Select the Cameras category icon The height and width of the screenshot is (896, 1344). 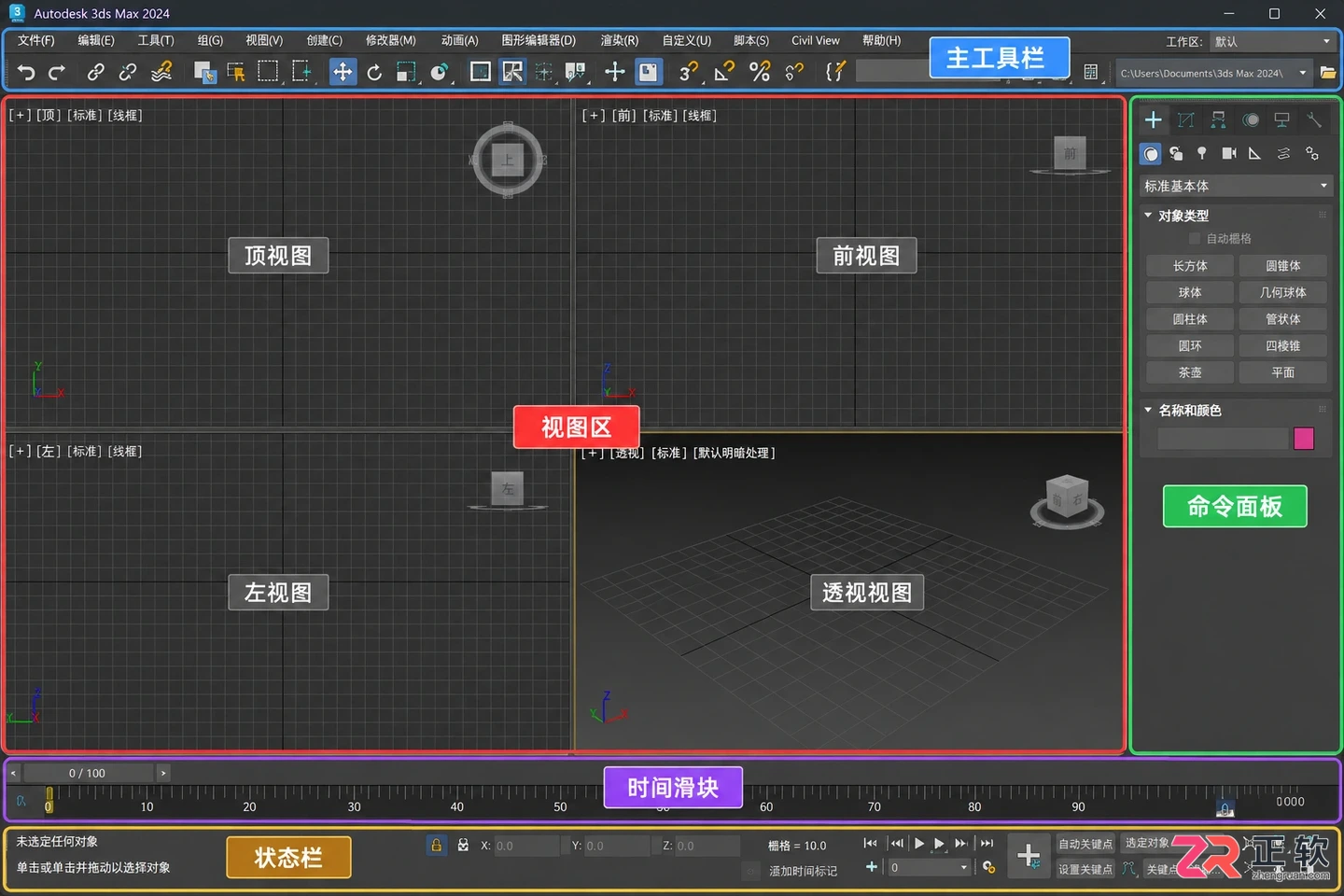(x=1229, y=153)
